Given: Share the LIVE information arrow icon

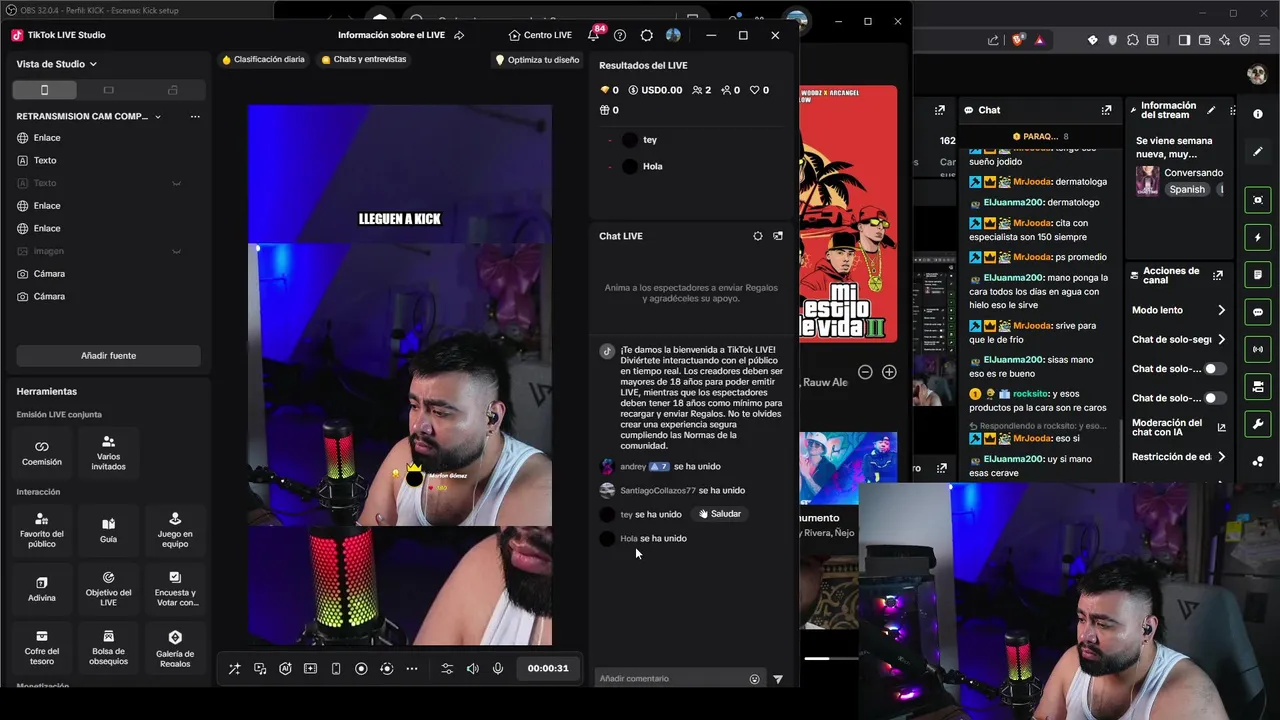Looking at the screenshot, I should point(459,35).
